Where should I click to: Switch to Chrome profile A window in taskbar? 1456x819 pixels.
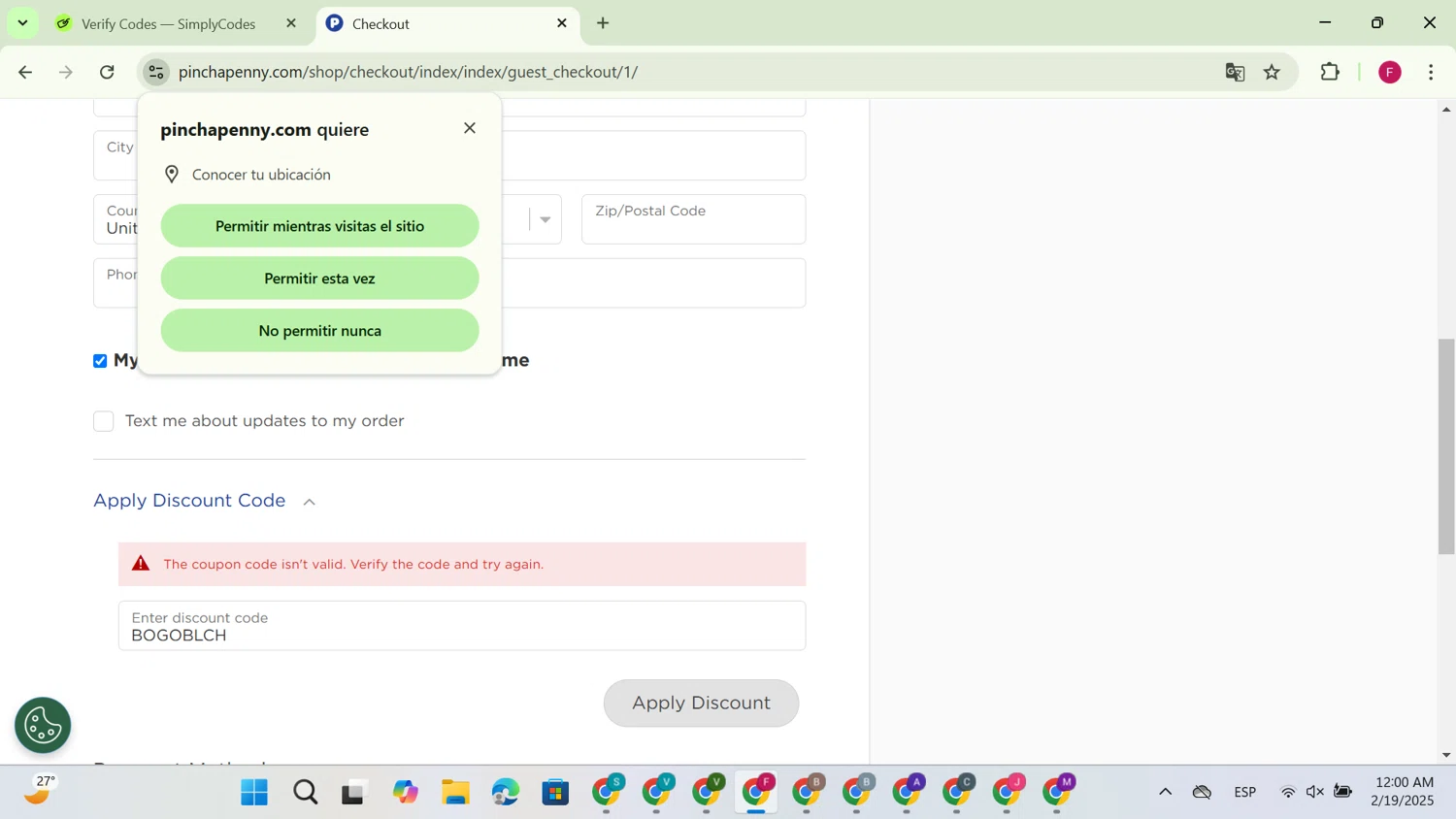coord(908,792)
